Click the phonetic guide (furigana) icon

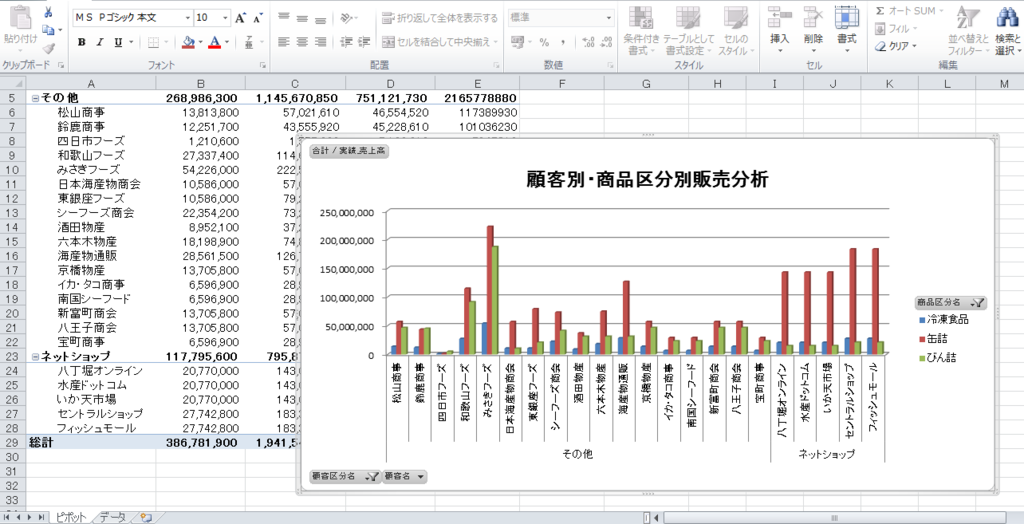coord(249,43)
